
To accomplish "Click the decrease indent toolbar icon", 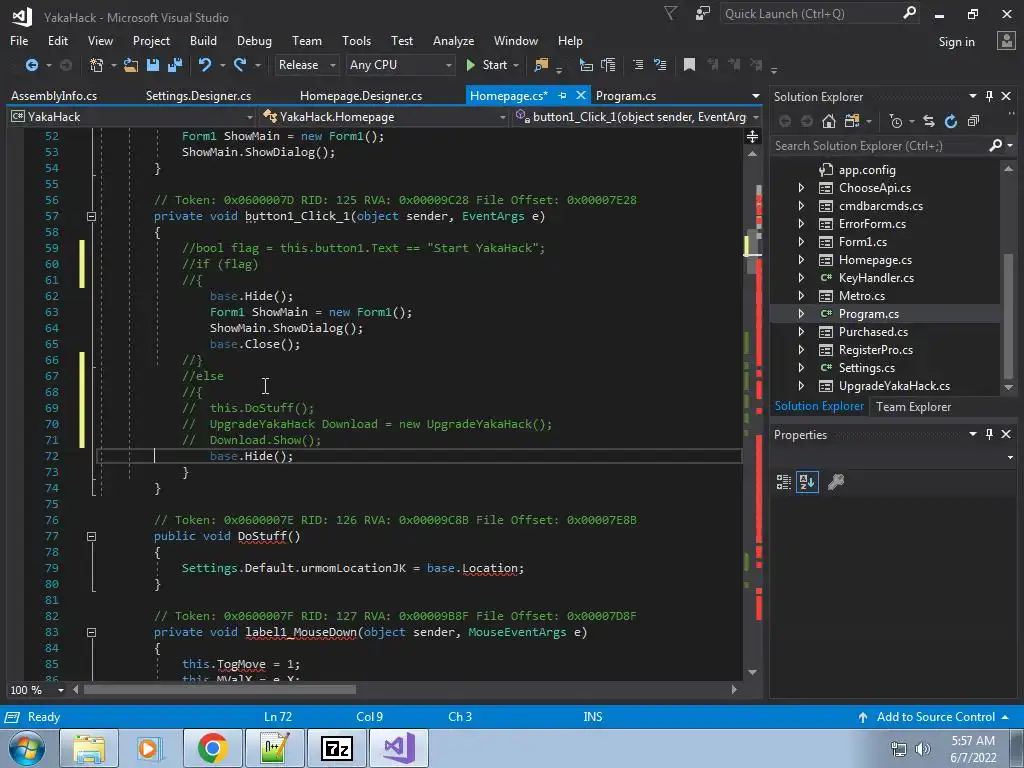I will (638, 65).
